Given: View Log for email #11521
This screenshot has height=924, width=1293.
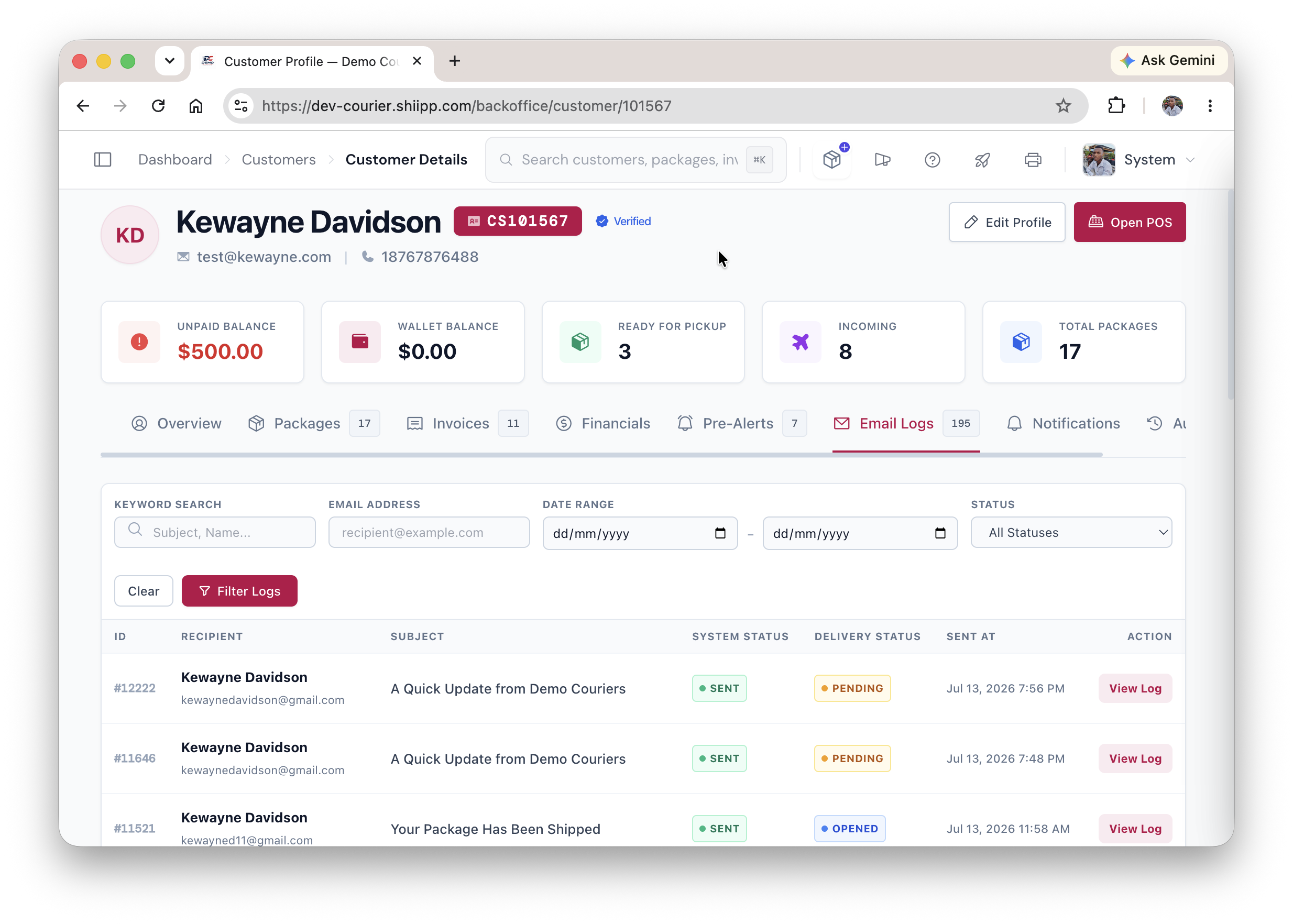Looking at the screenshot, I should [1135, 829].
